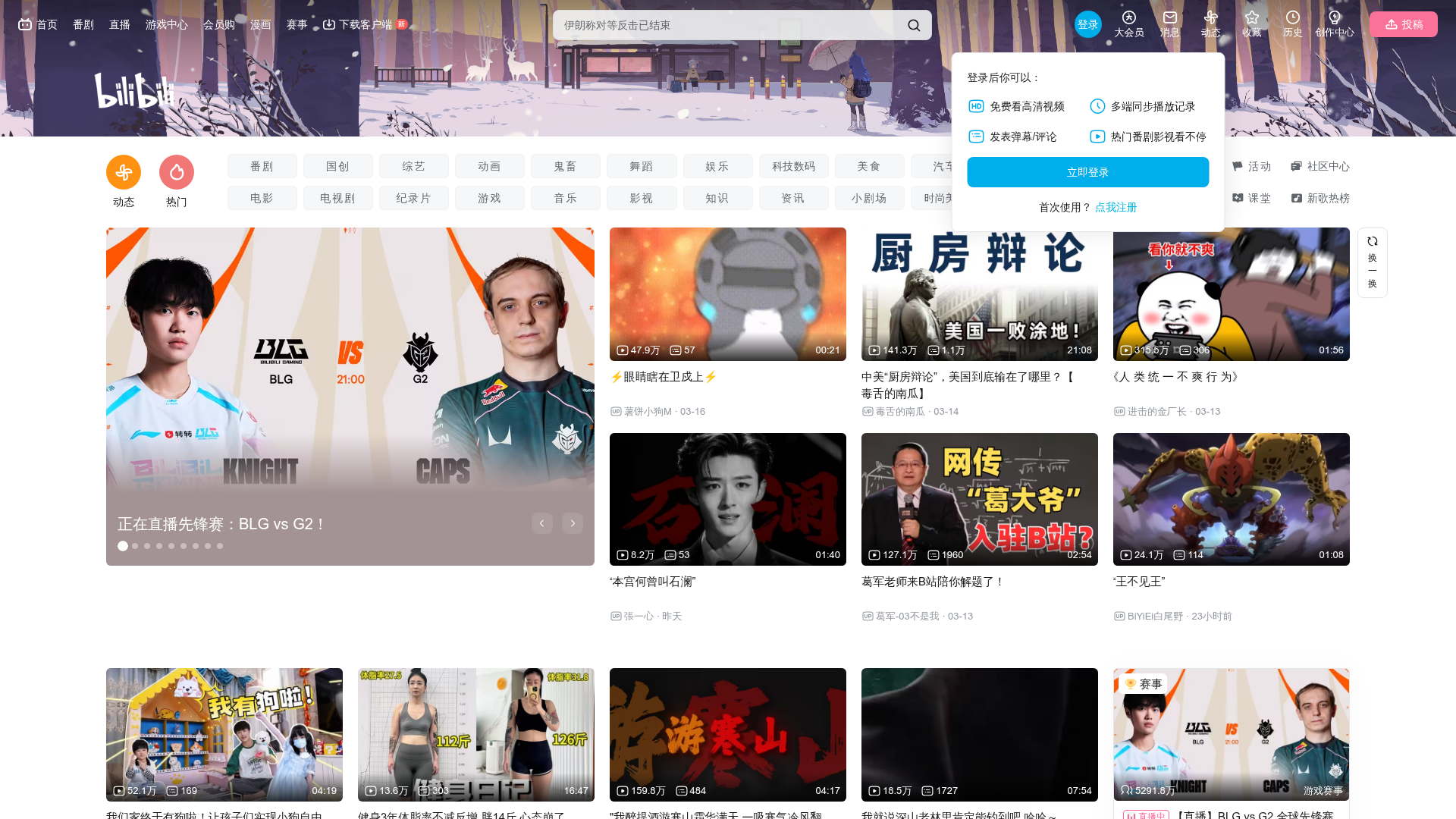
Task: Click the 课堂 icon
Action: click(x=1238, y=198)
